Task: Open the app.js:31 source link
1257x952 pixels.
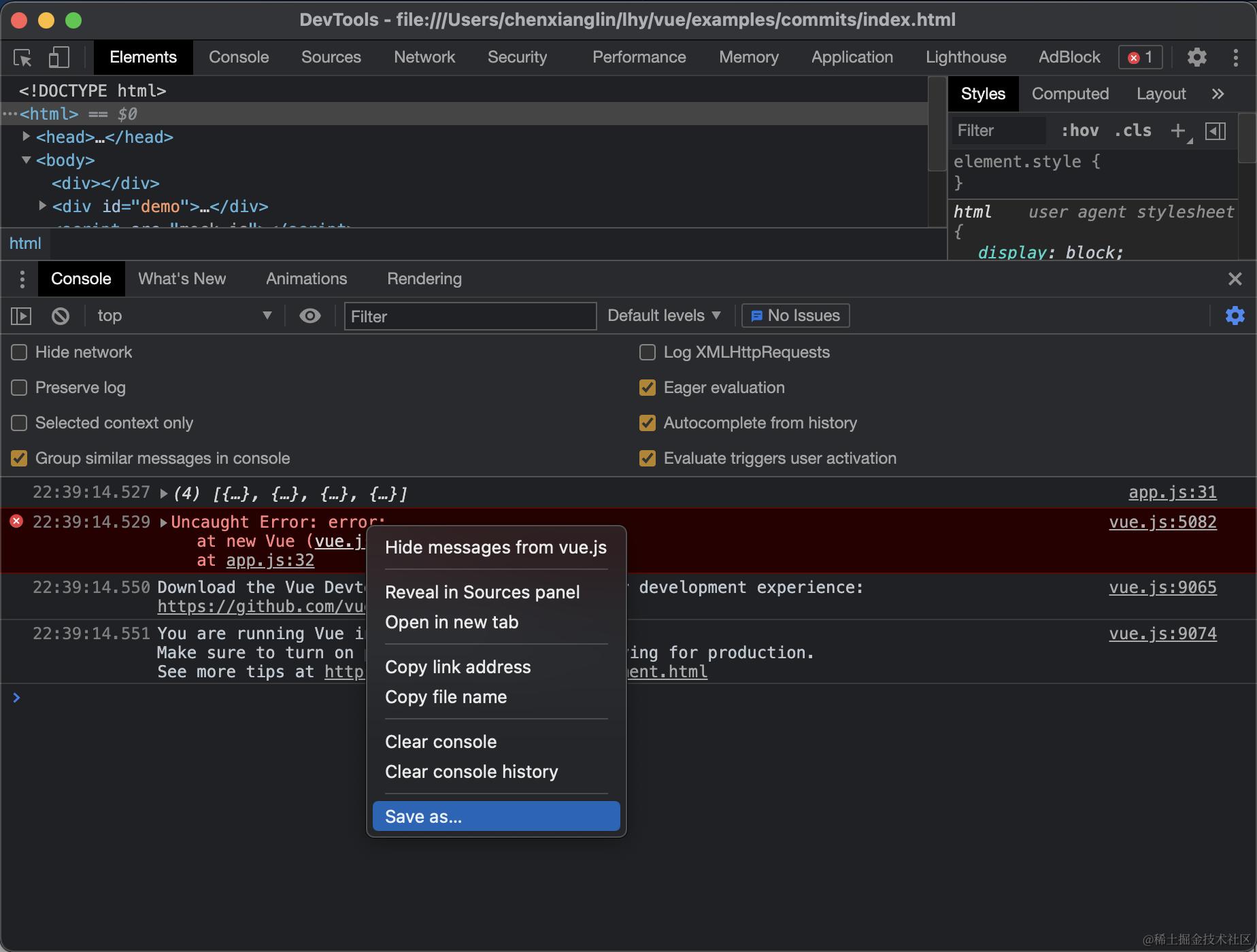Action: [1173, 492]
